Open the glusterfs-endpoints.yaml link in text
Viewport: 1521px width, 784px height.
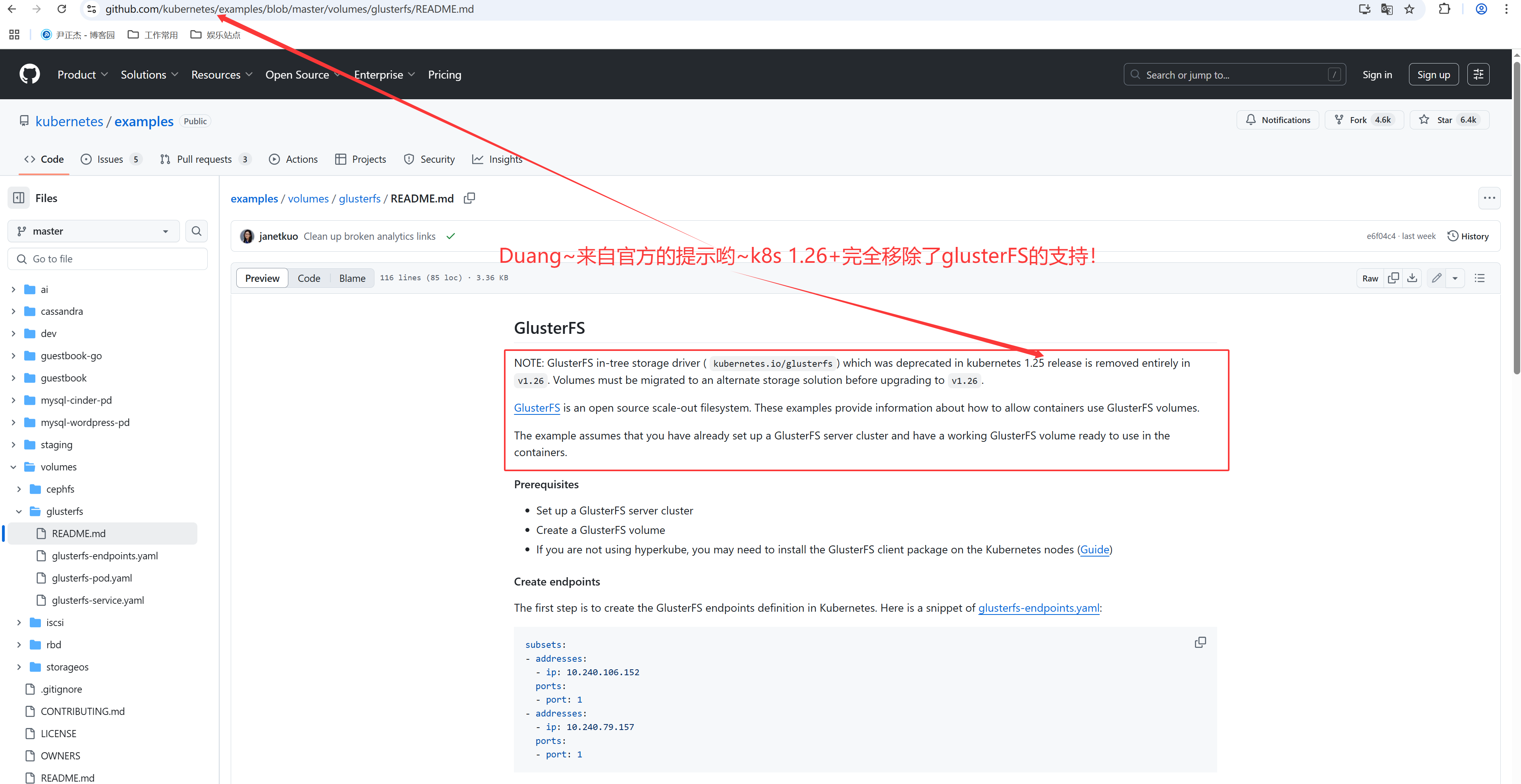tap(1038, 607)
